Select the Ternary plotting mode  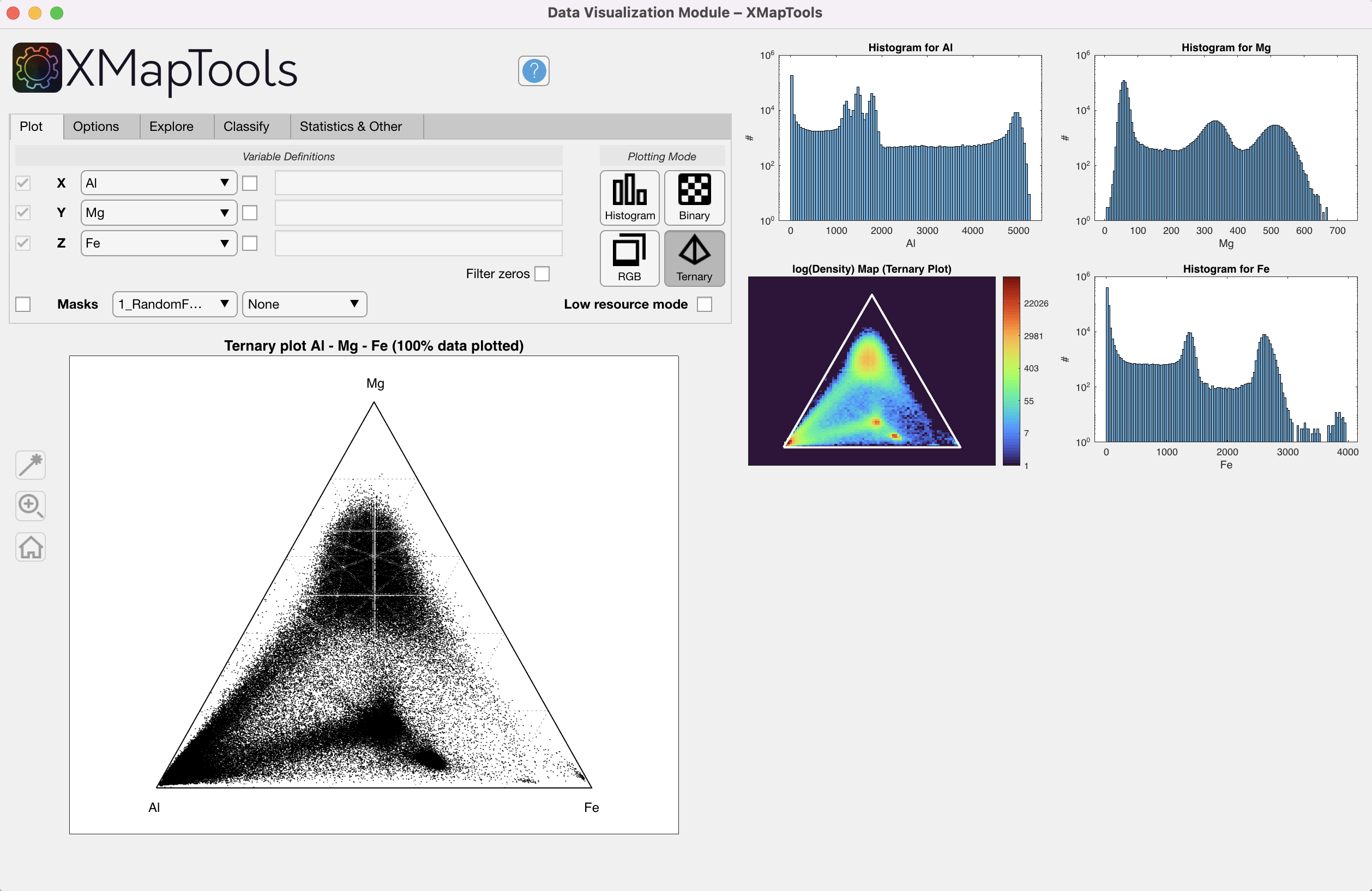694,258
